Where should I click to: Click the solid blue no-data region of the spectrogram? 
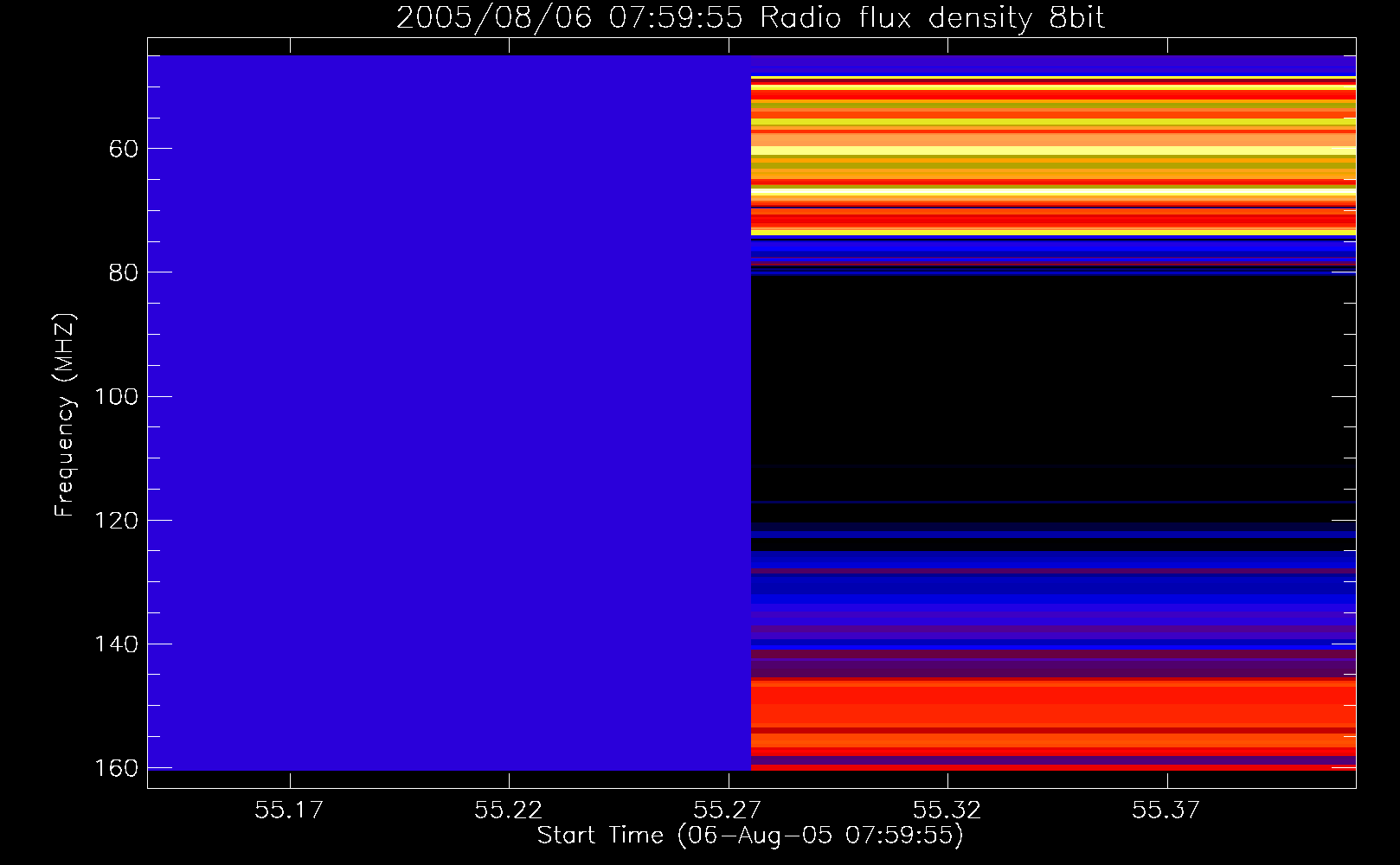click(449, 413)
